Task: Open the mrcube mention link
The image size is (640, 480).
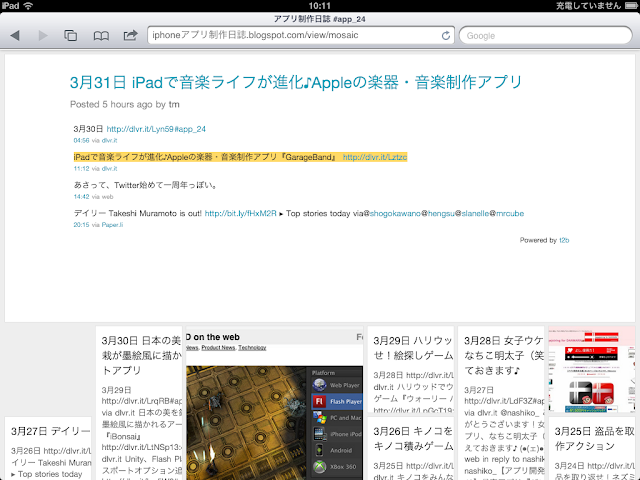Action: click(510, 213)
